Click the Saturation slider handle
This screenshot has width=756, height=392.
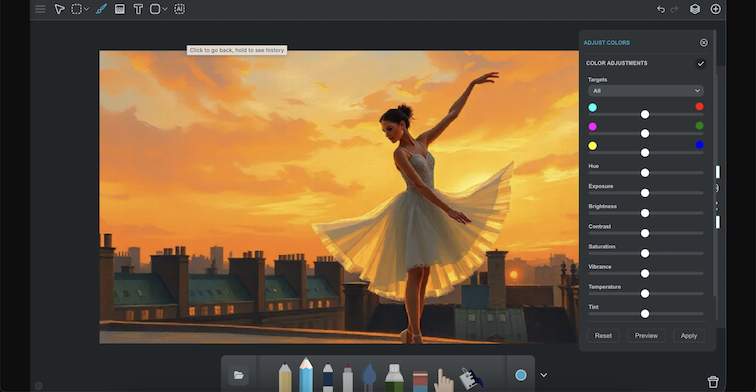(x=645, y=253)
